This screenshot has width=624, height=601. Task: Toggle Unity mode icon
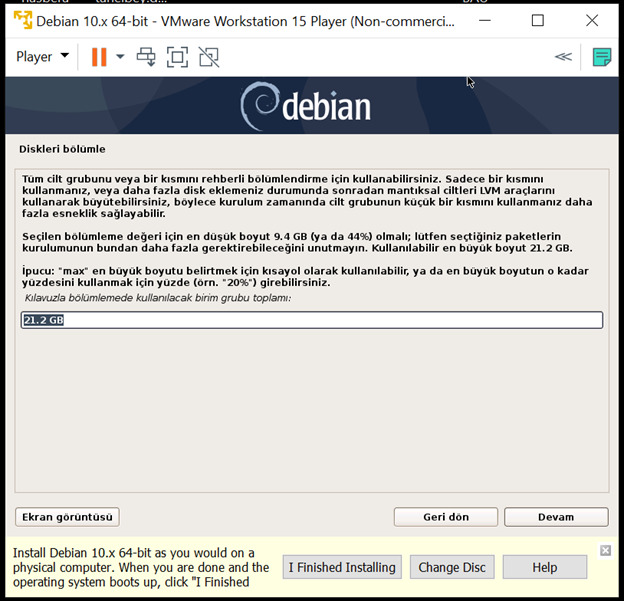(x=209, y=57)
